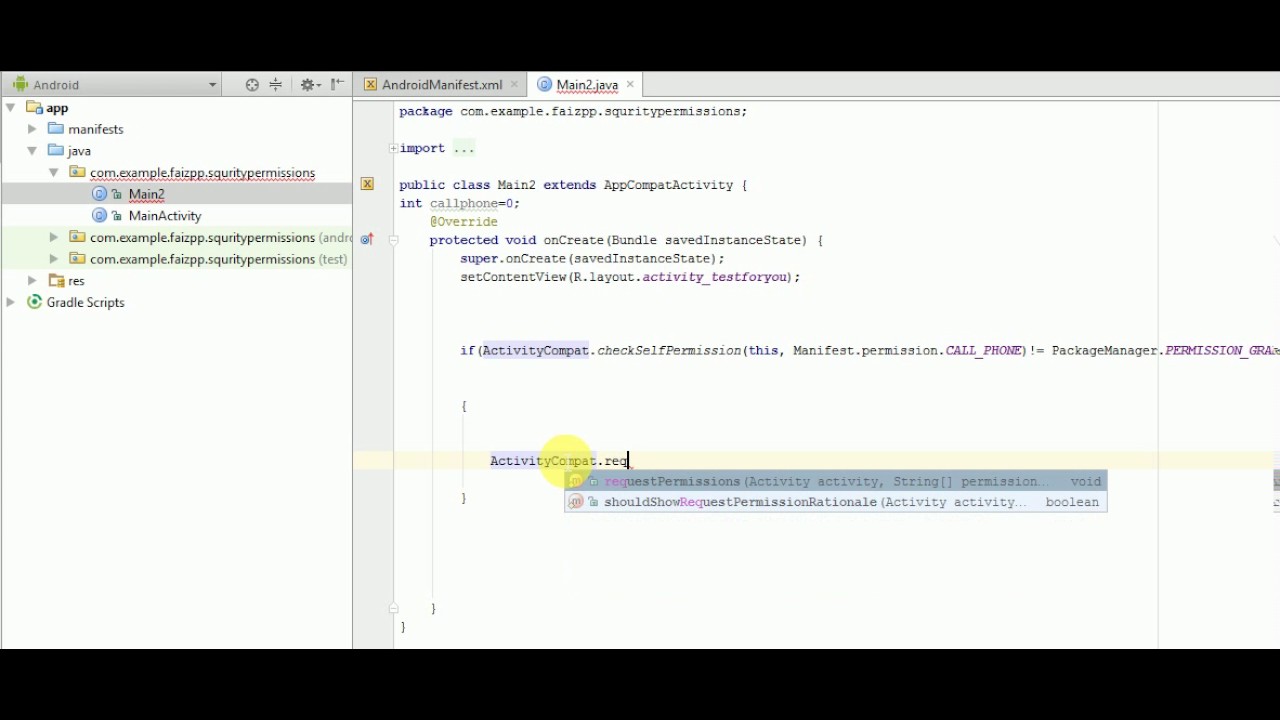Click the MainActivity class file icon
1280x720 pixels.
pyautogui.click(x=99, y=216)
